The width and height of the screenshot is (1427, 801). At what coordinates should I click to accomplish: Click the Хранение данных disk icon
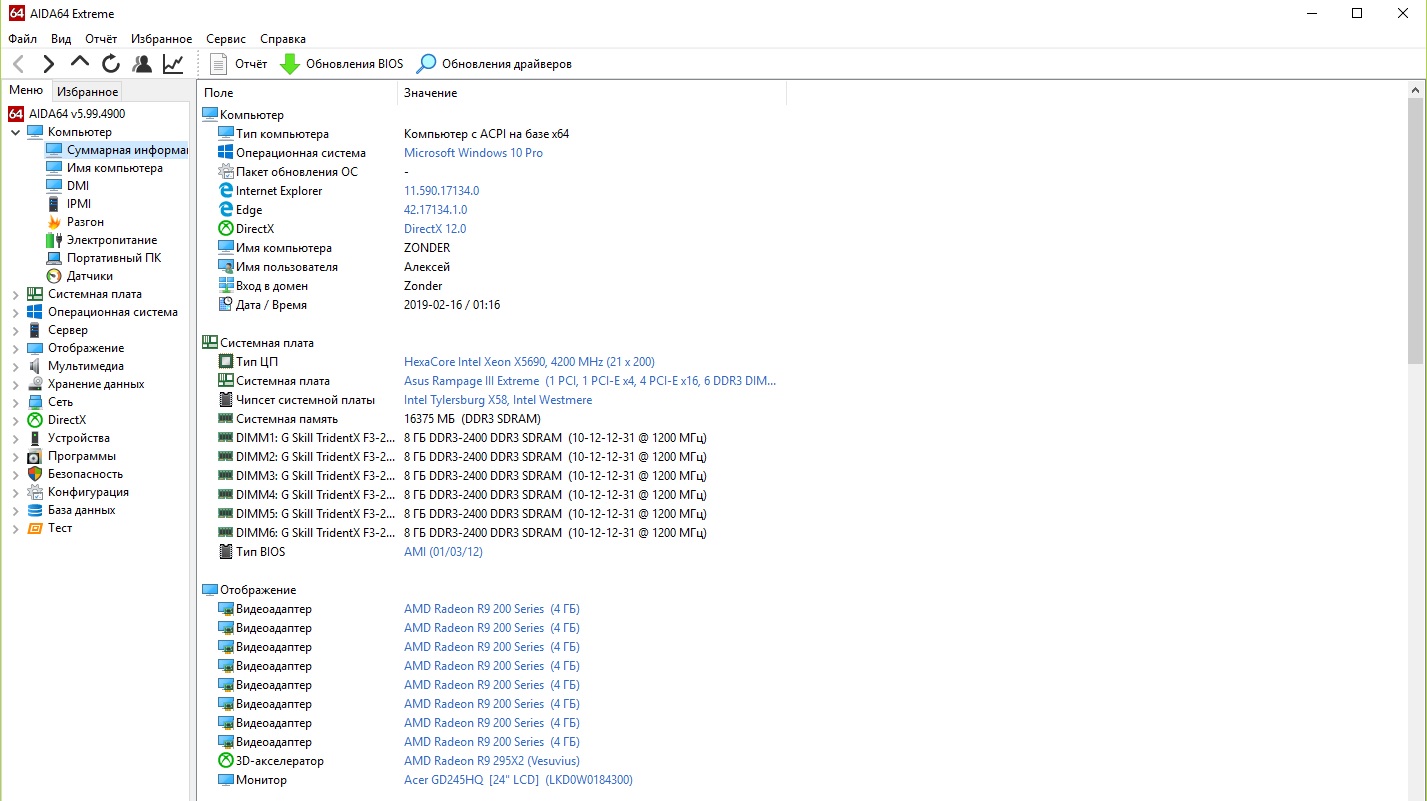click(x=35, y=384)
